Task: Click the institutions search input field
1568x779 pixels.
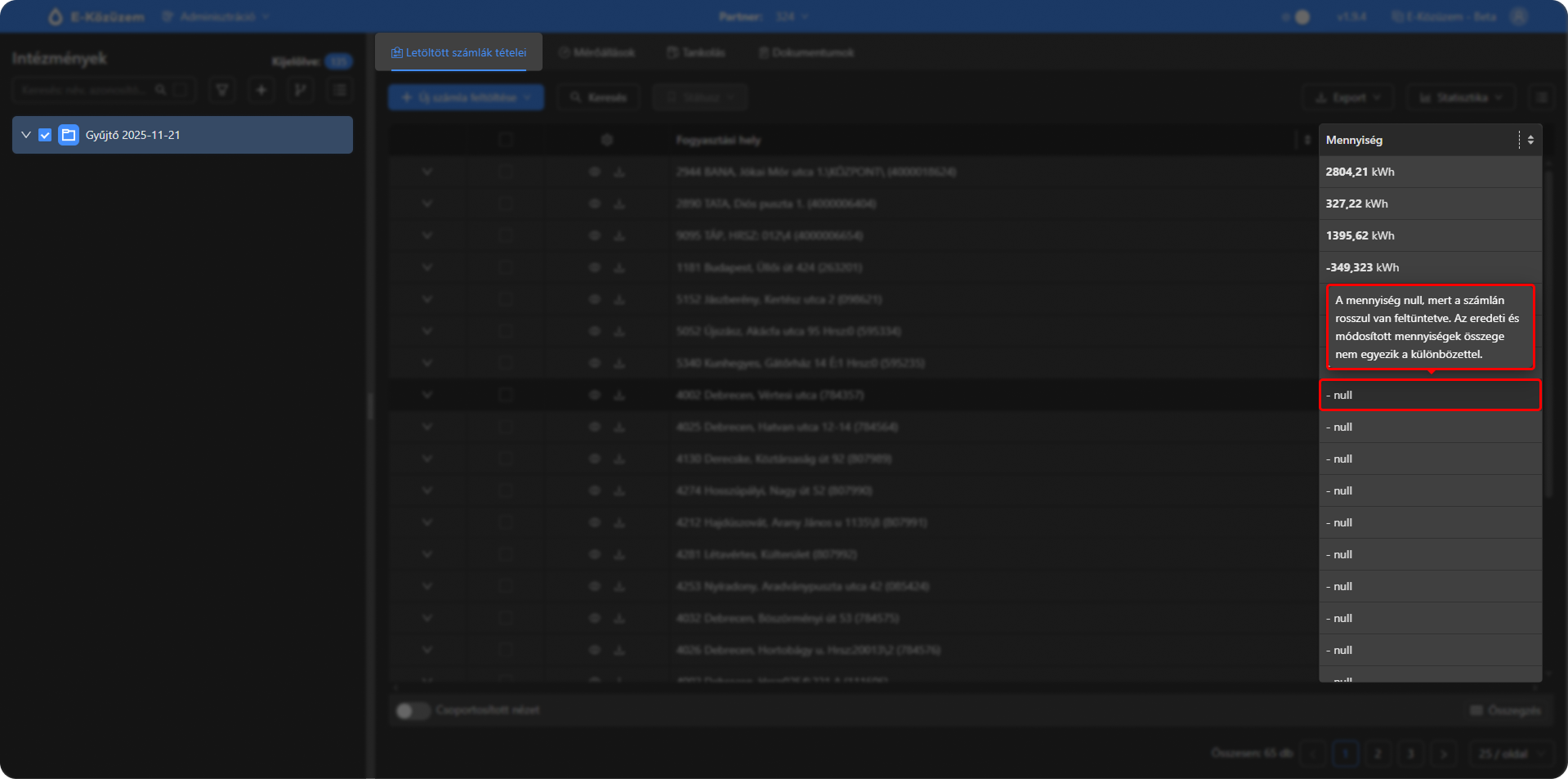Action: coord(86,90)
